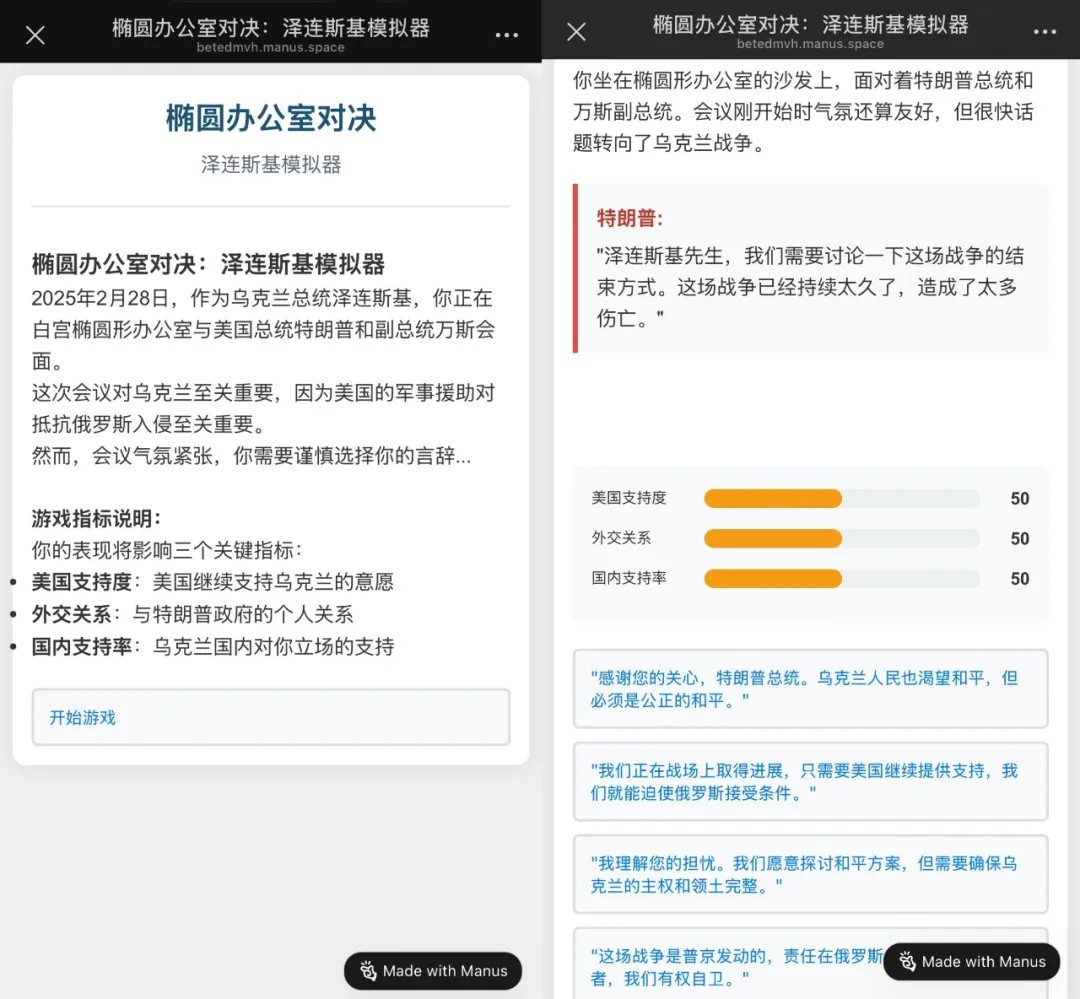Screen dimensions: 1080x999
Task: Pick the reply beginning 我理解您的担忧
Action: 810,874
